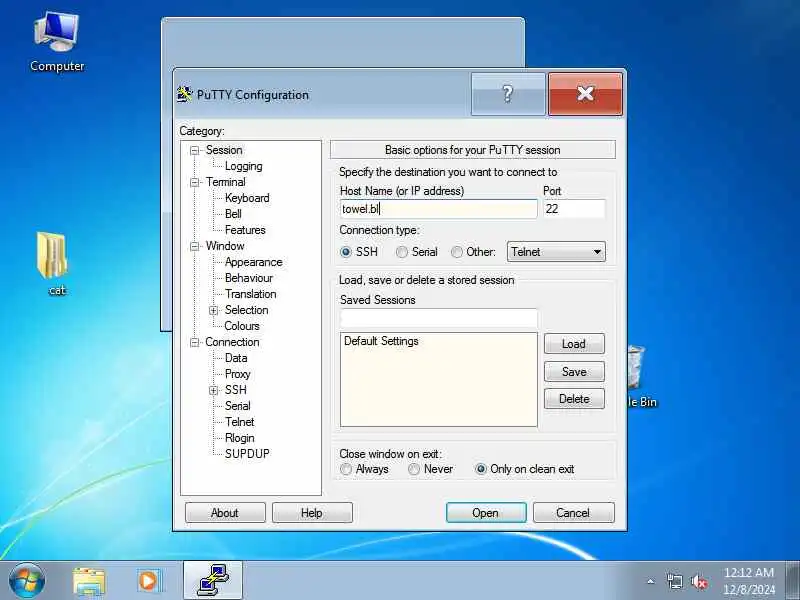
Task: Click Save to store session
Action: click(574, 371)
